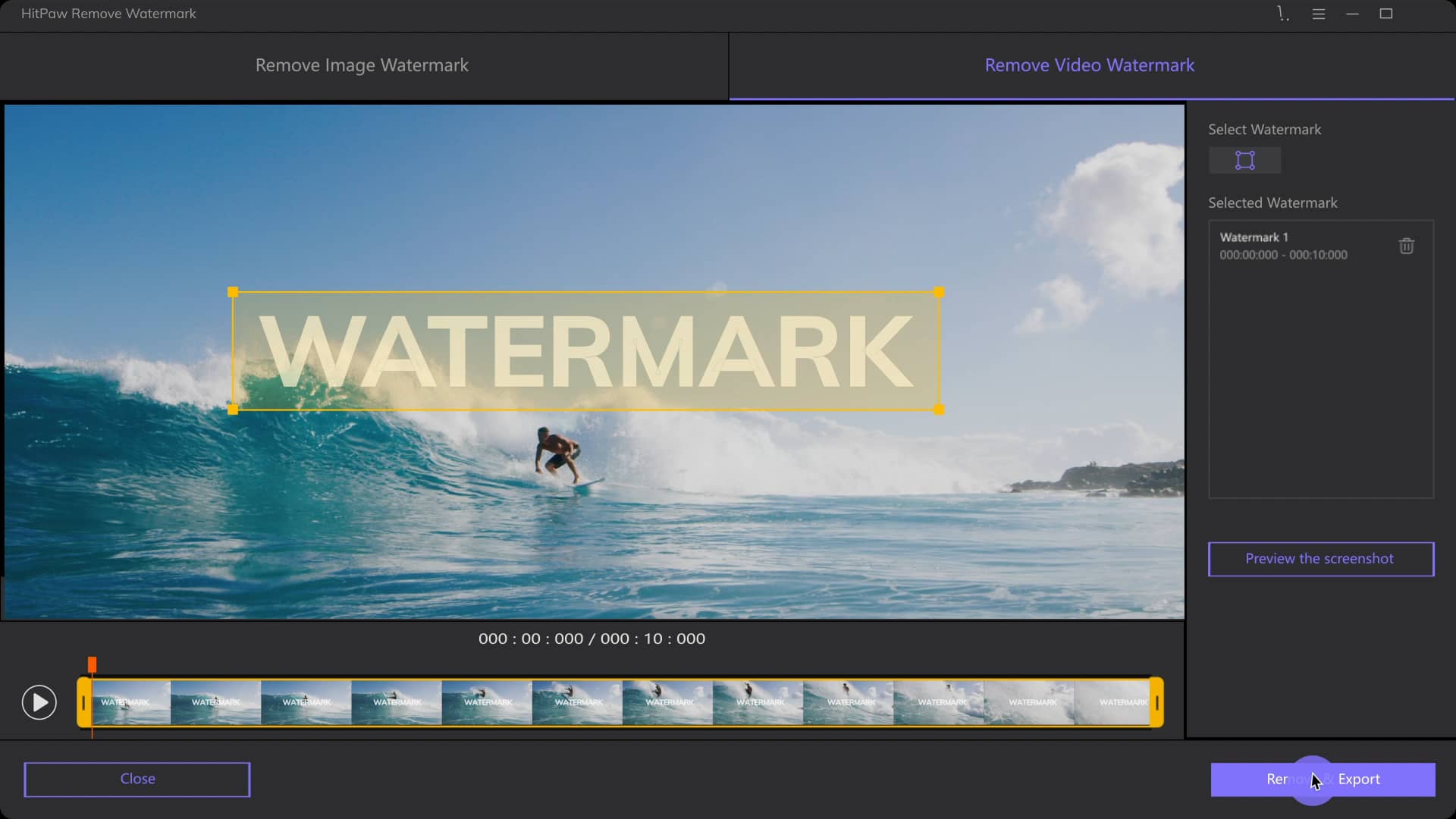Close the editor via the Close button
Image resolution: width=1456 pixels, height=819 pixels.
coord(136,779)
